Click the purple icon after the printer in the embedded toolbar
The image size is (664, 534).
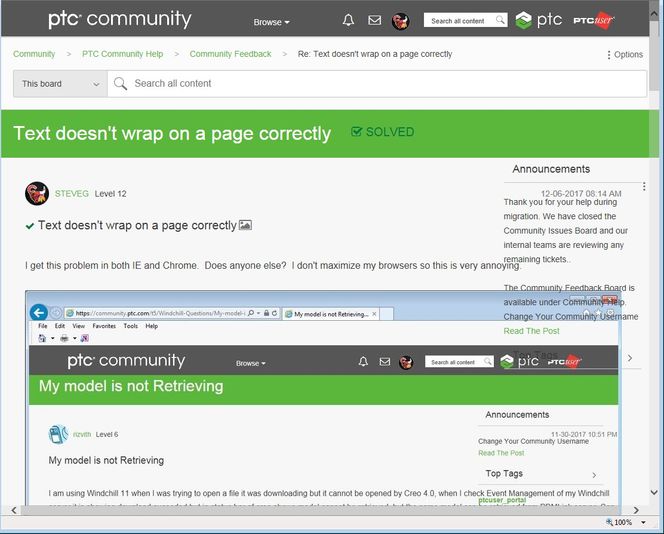click(x=85, y=338)
